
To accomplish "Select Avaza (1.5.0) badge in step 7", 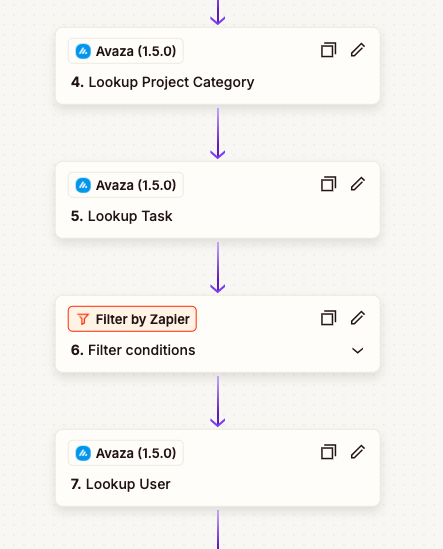I will click(126, 453).
